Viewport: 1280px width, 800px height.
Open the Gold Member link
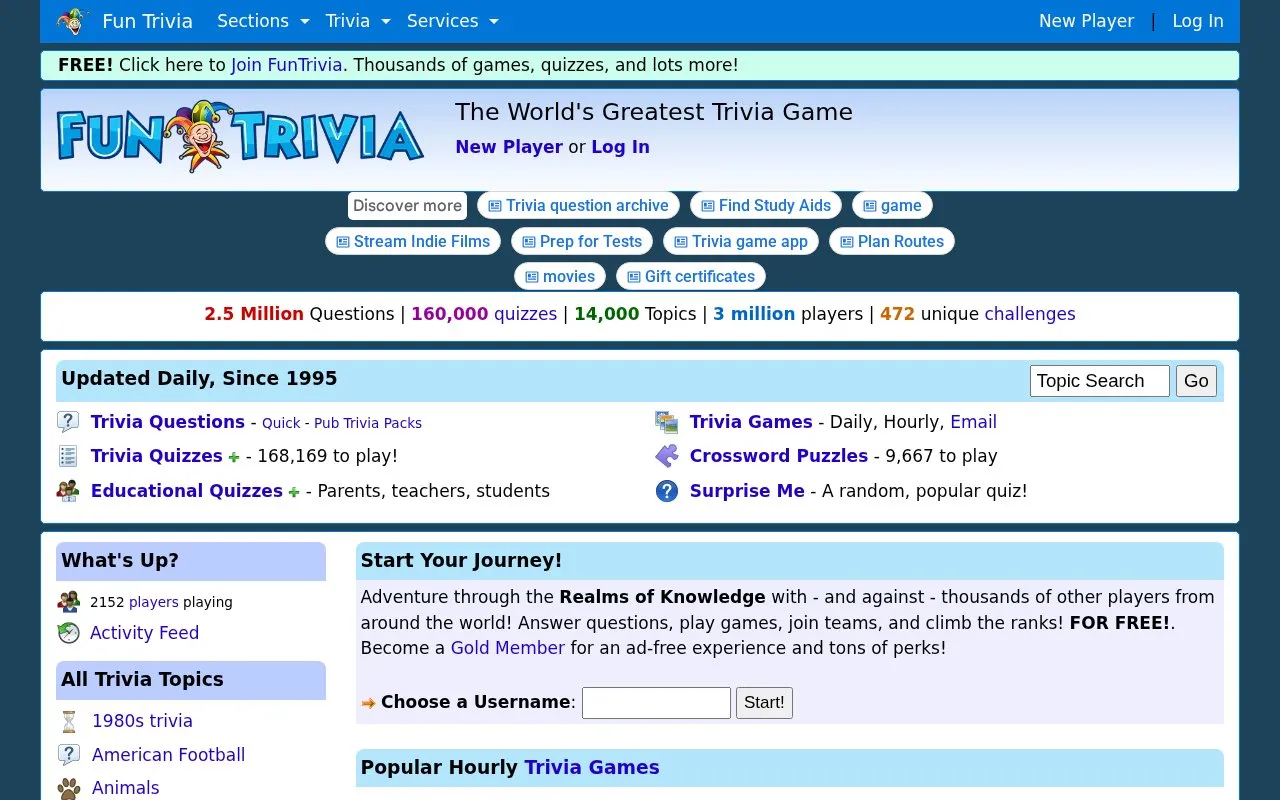pos(508,648)
